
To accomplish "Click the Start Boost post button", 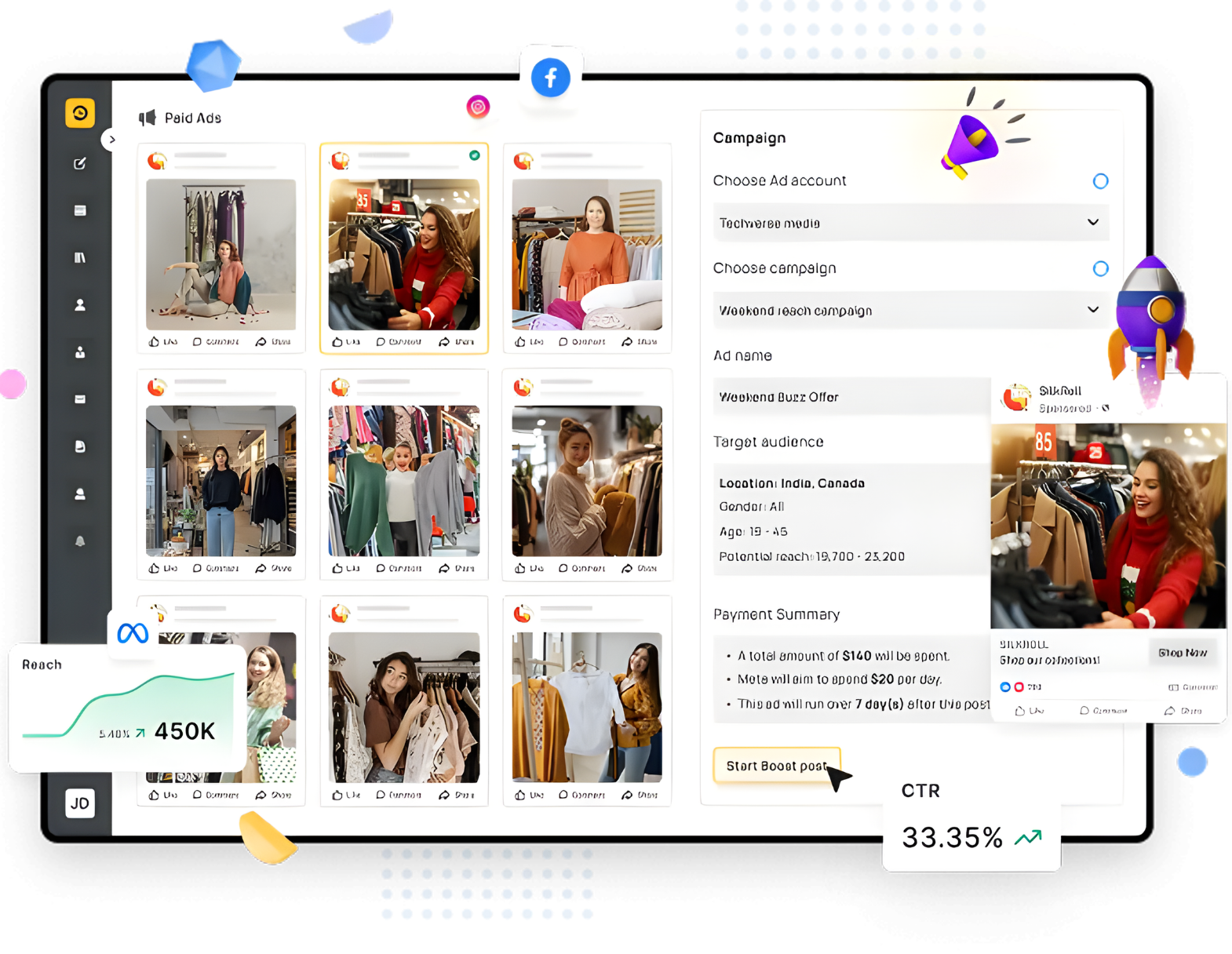I will (x=776, y=766).
